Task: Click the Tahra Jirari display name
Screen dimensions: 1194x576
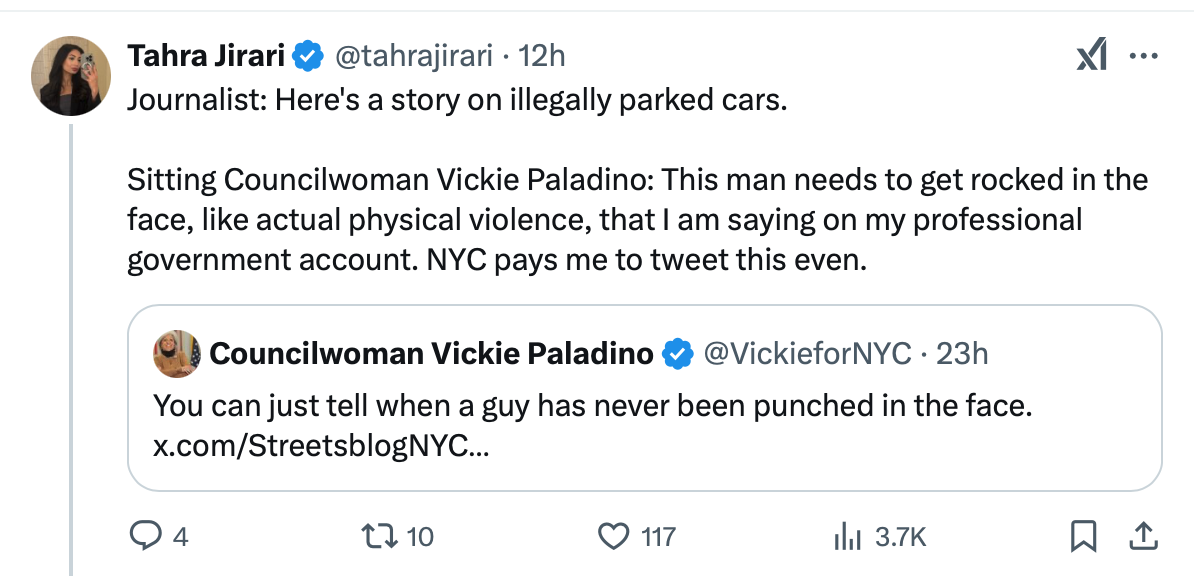Action: pyautogui.click(x=207, y=57)
